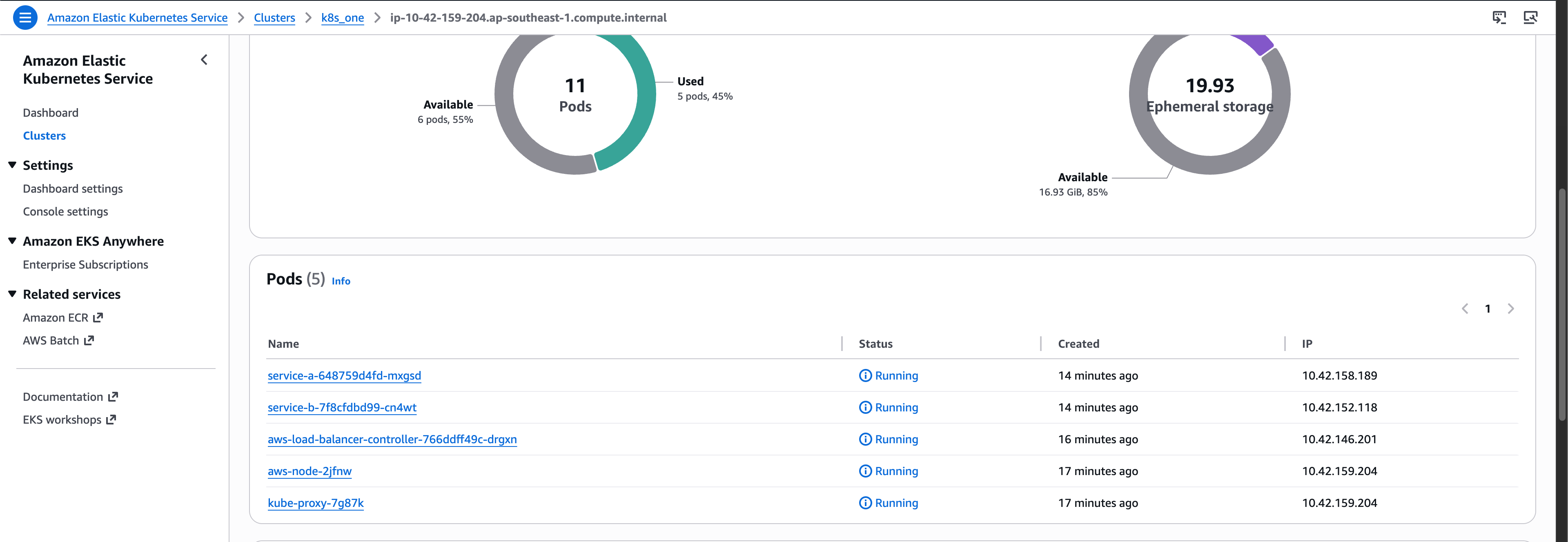1568x542 pixels.
Task: Click Running status icon for aws-load-balancer-controller
Action: click(x=865, y=439)
